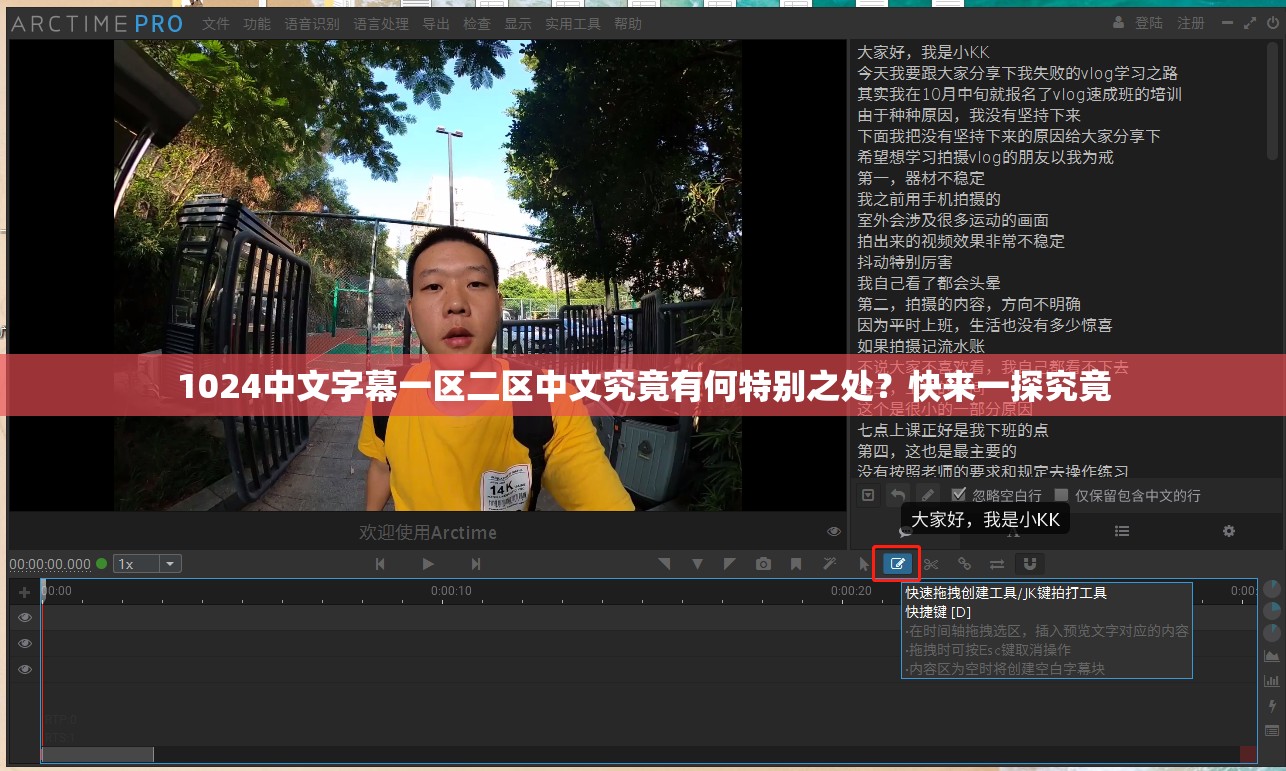Click the area chart icon in right sidebar

click(1272, 656)
